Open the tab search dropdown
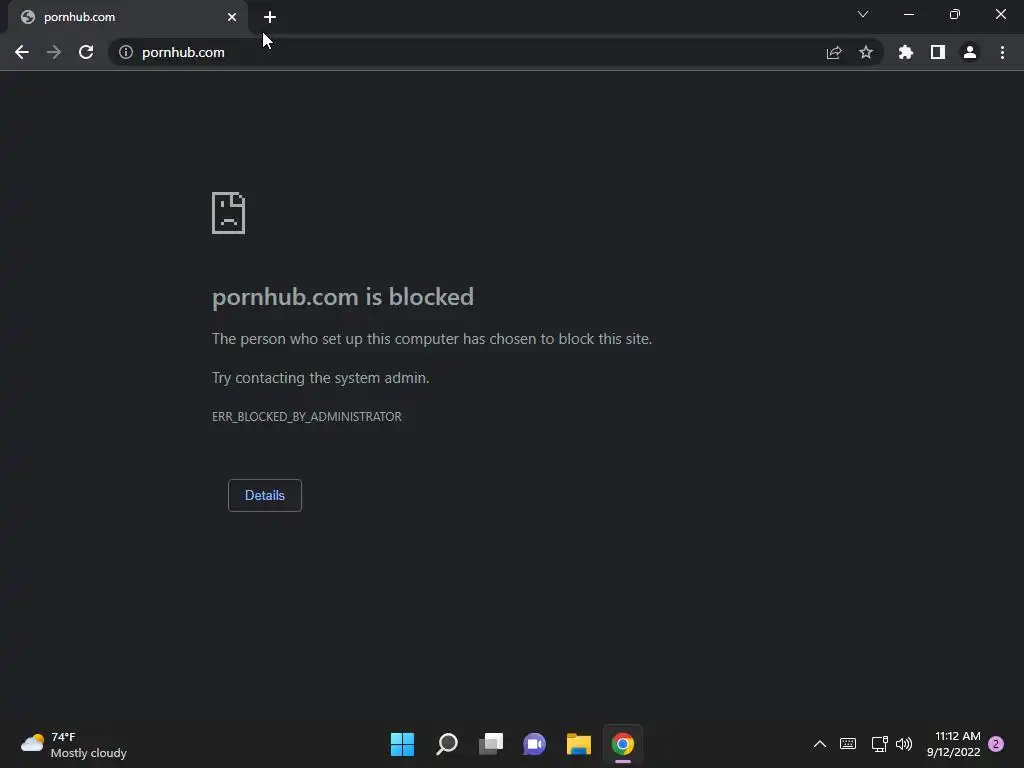1024x768 pixels. pos(863,14)
